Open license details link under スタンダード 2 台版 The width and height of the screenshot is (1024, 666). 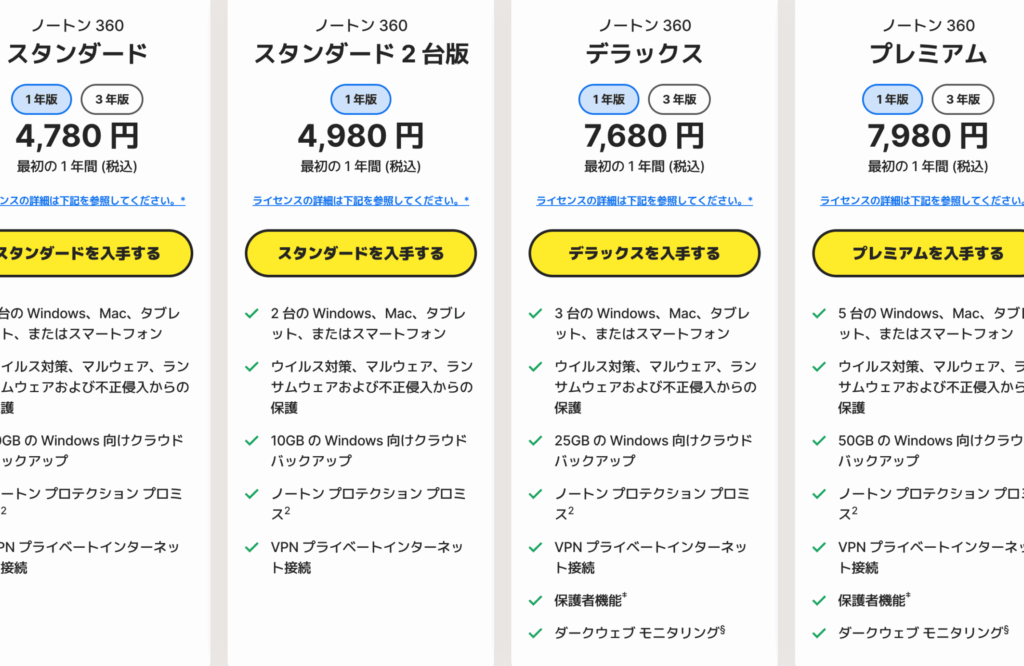click(x=360, y=201)
